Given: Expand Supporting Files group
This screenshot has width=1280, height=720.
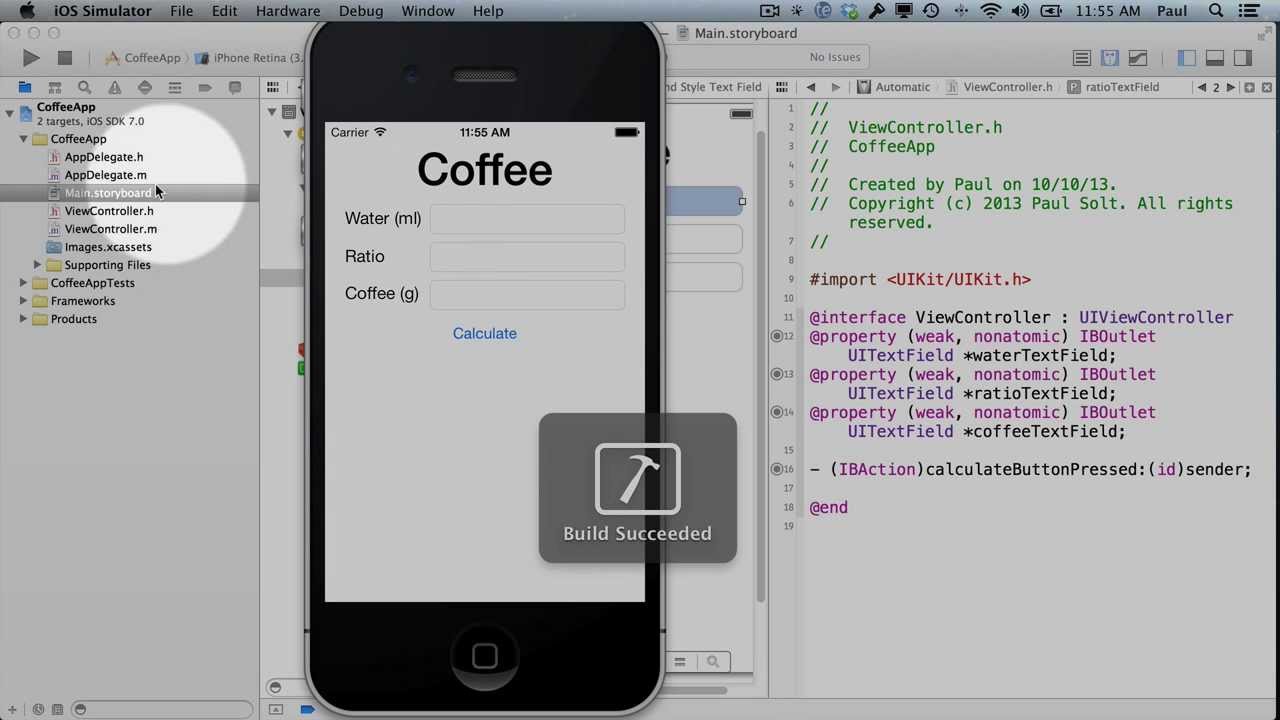Looking at the screenshot, I should 37,265.
